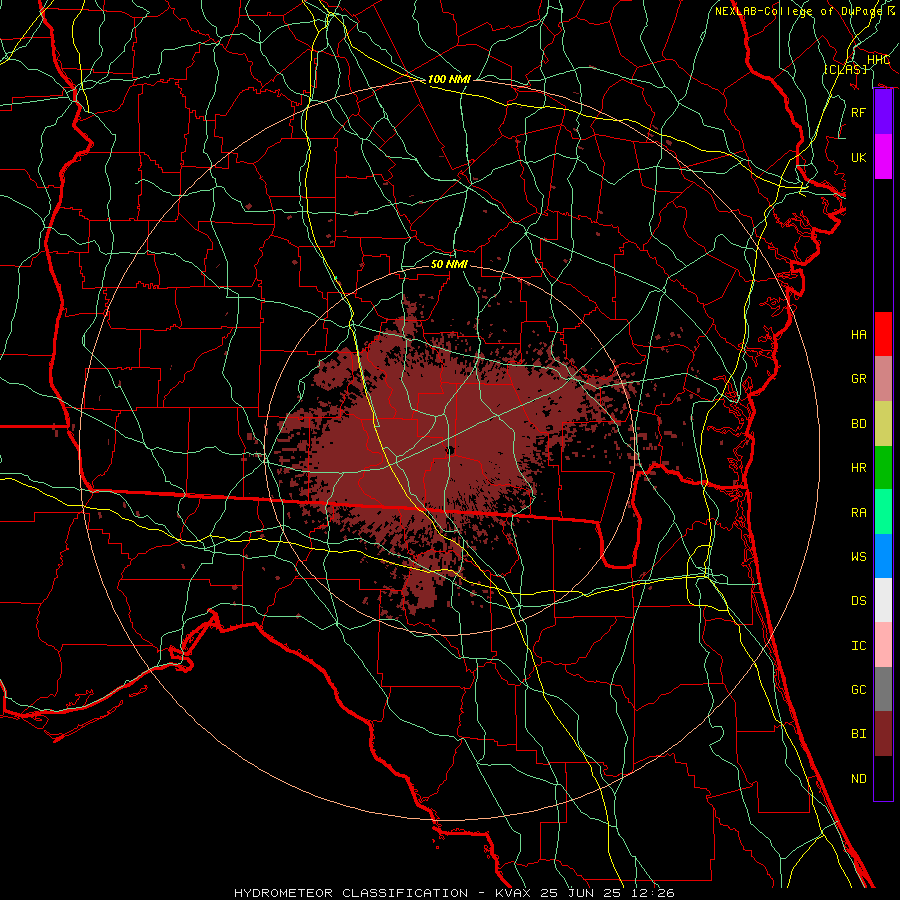
Task: Click the light pink IC legend swatch
Action: point(883,645)
